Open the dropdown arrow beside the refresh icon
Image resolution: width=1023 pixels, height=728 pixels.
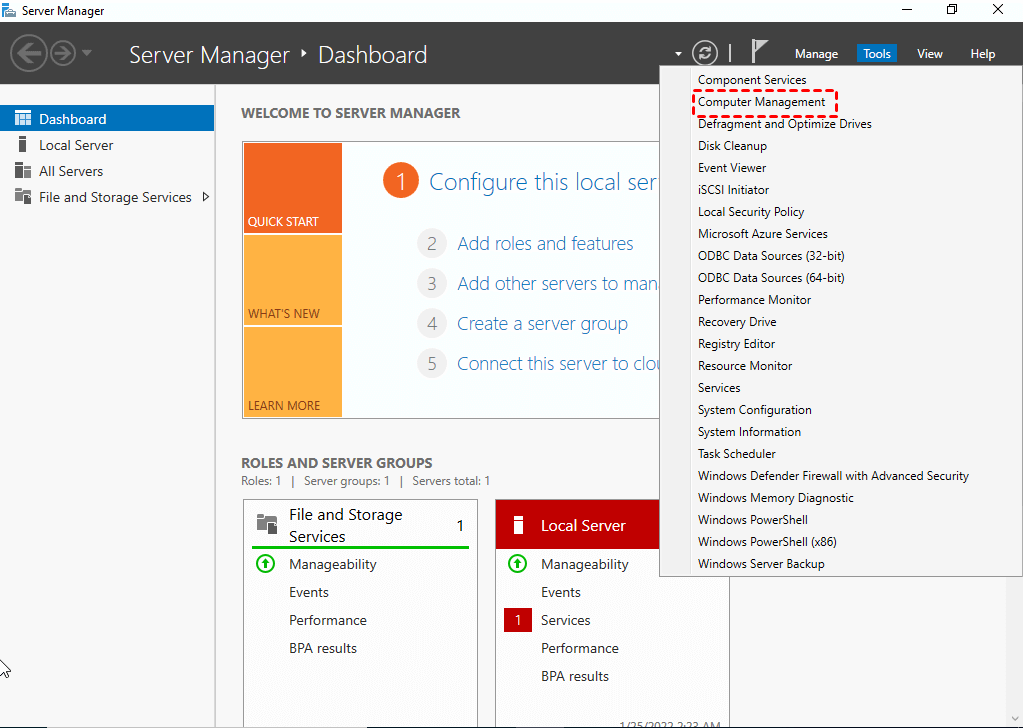pyautogui.click(x=679, y=54)
